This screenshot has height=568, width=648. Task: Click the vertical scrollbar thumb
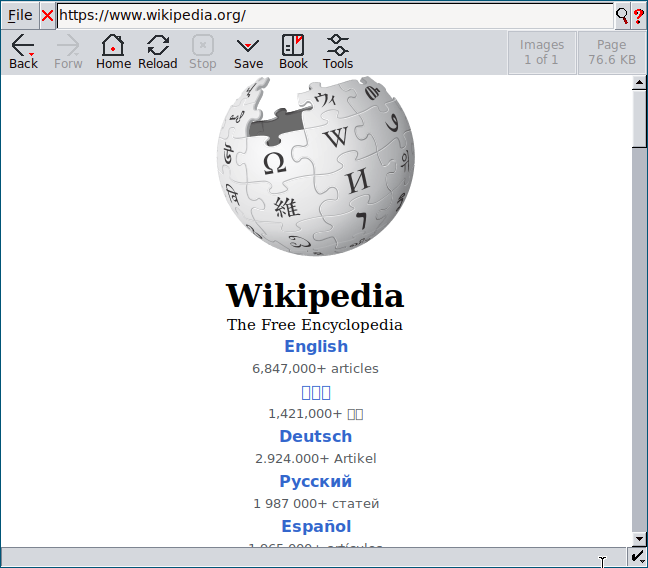coord(639,119)
